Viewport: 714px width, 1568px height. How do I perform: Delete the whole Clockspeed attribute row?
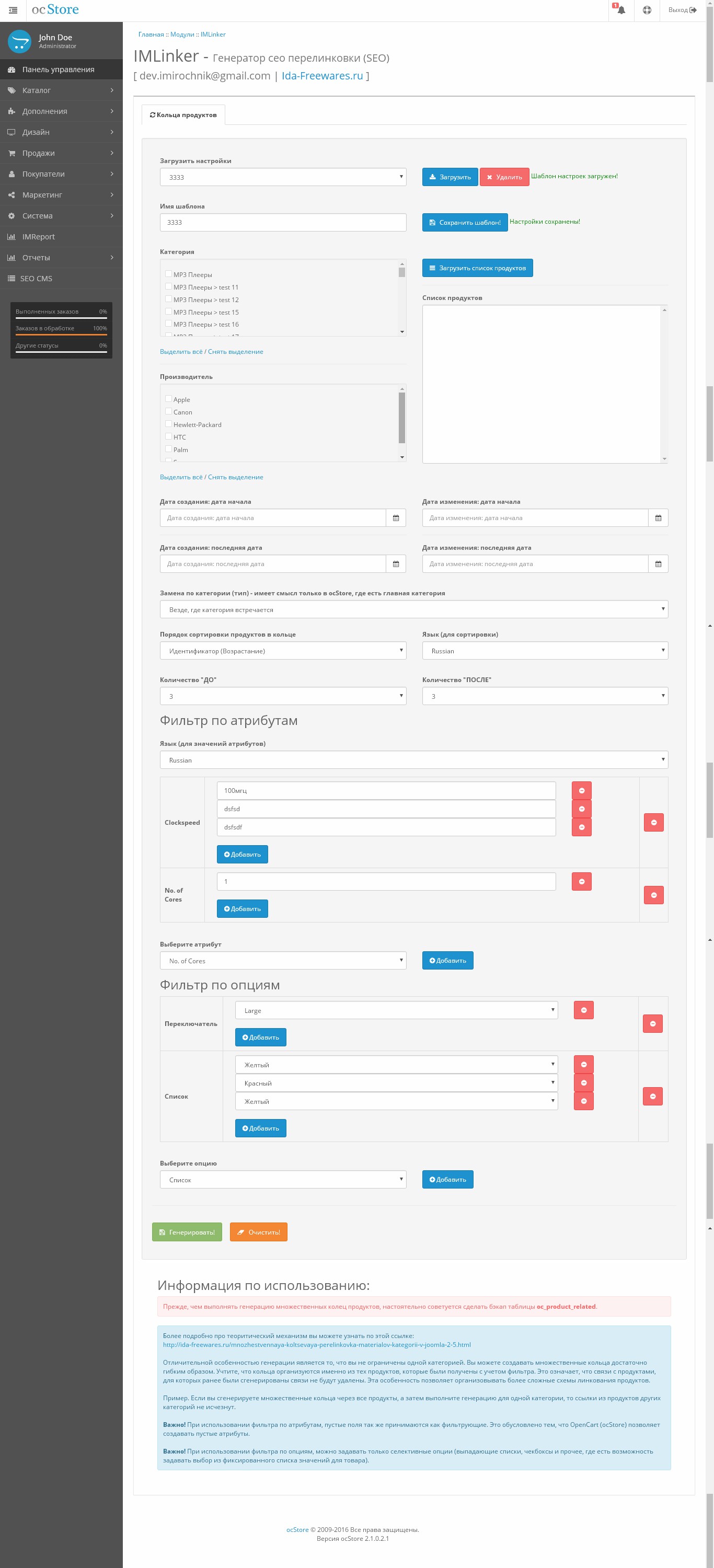(654, 822)
